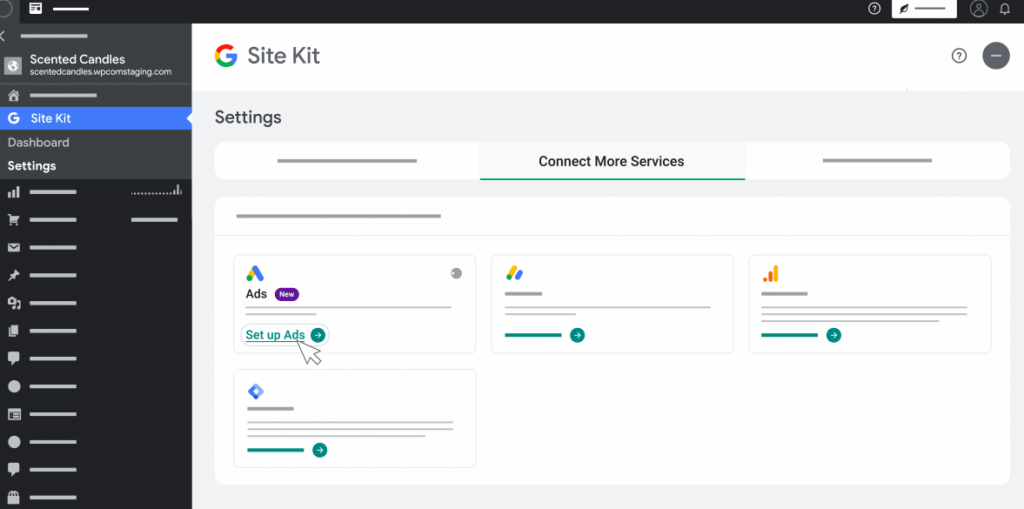Image resolution: width=1024 pixels, height=509 pixels.
Task: Open the Scented Candles site switcher
Action: coord(90,65)
